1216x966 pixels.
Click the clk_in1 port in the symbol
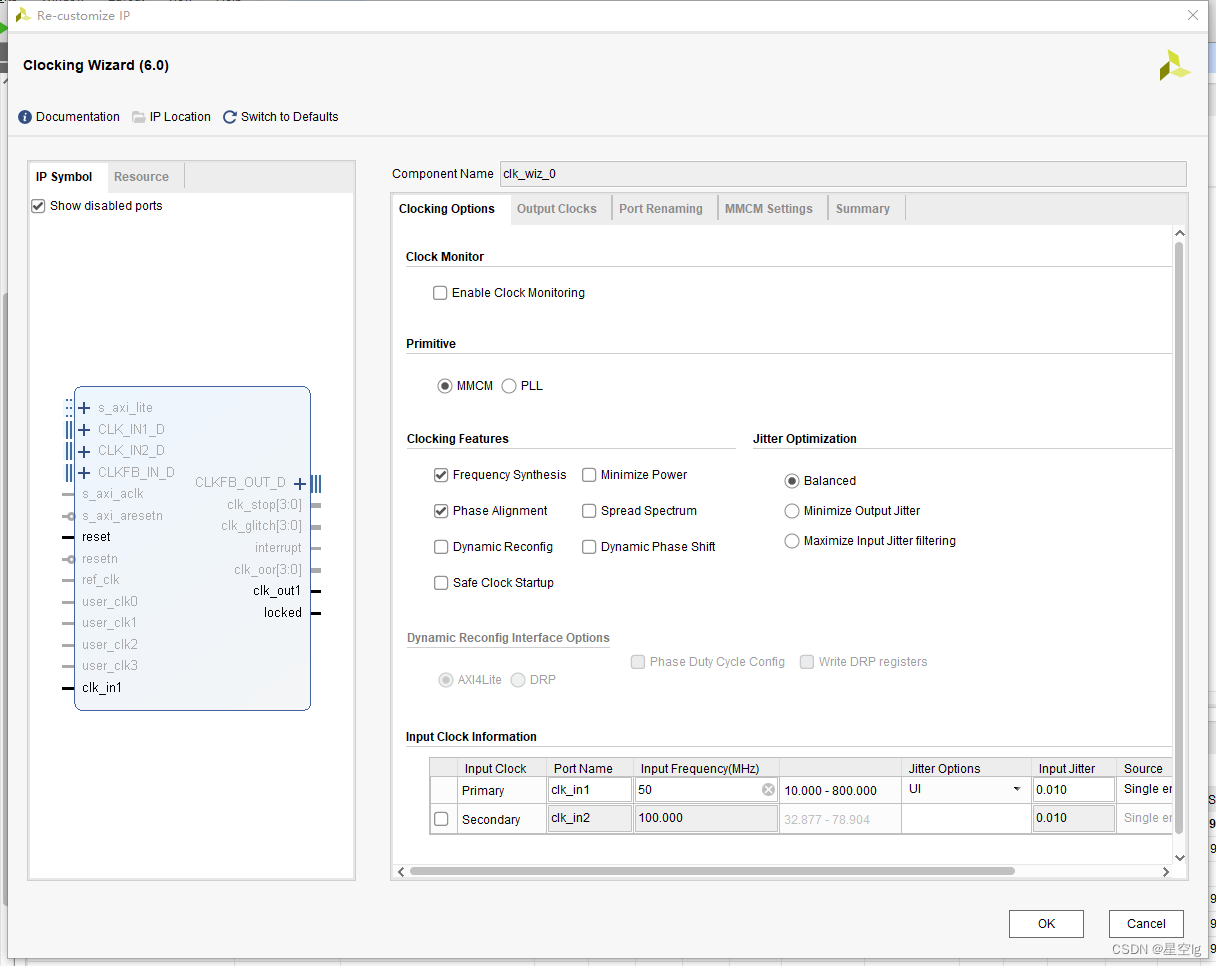[102, 688]
